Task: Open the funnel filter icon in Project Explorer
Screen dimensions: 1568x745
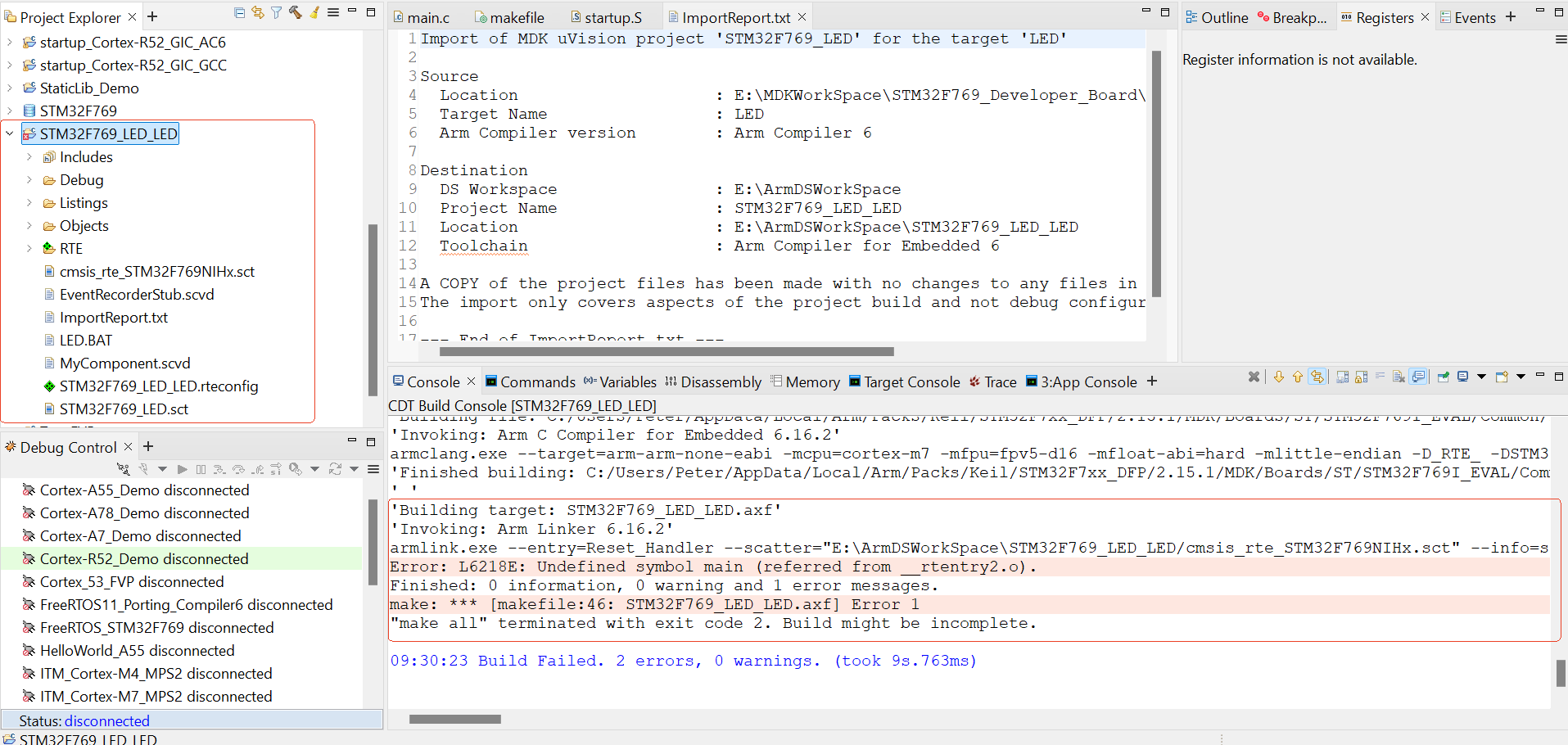Action: (x=276, y=12)
